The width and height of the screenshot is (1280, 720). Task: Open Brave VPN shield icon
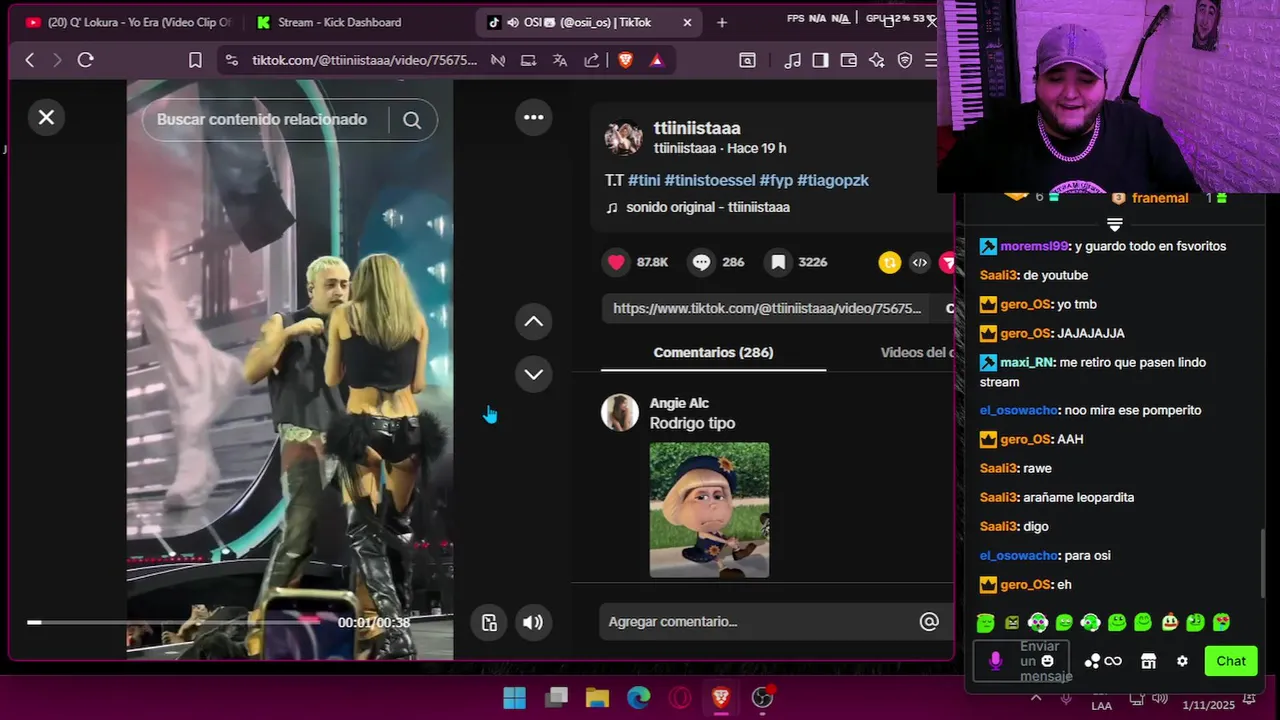click(x=905, y=60)
